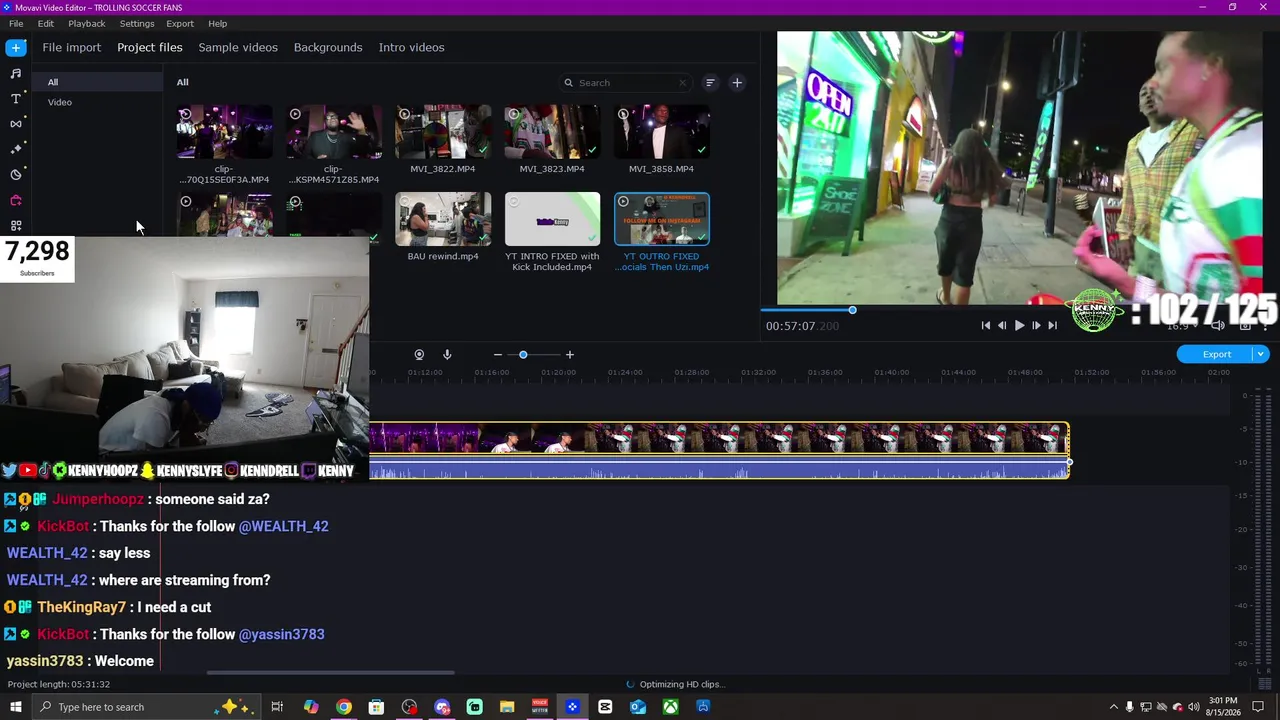Select the MVI_3822.MP4 thumbnail
The width and height of the screenshot is (1280, 720).
[443, 132]
